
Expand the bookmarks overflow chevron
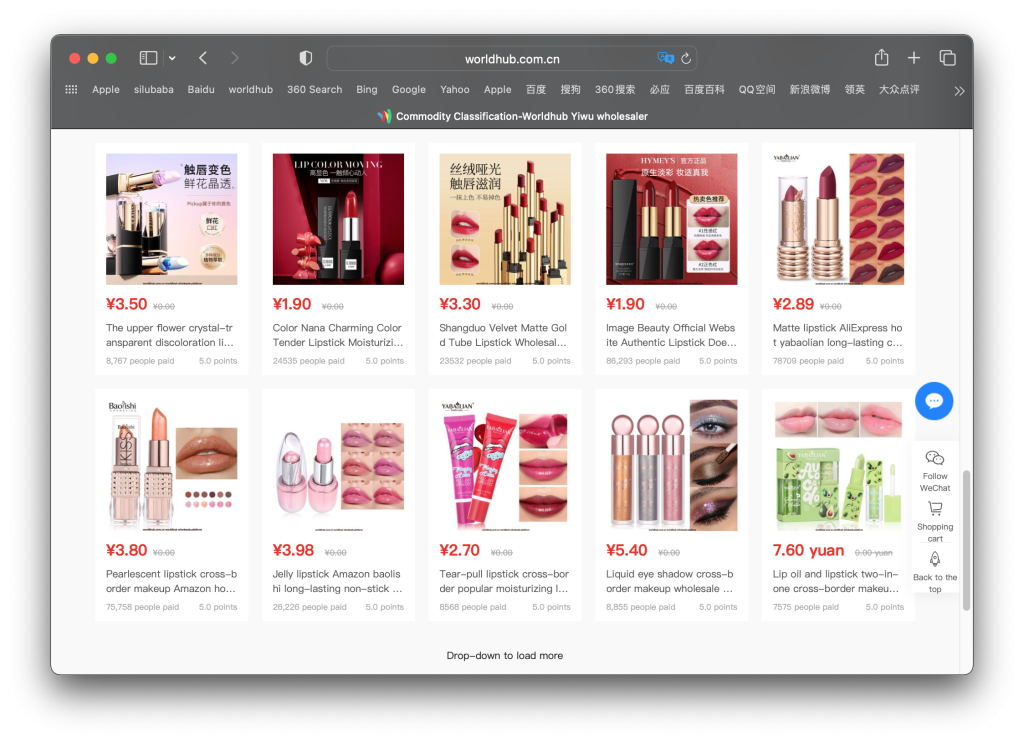[x=959, y=90]
